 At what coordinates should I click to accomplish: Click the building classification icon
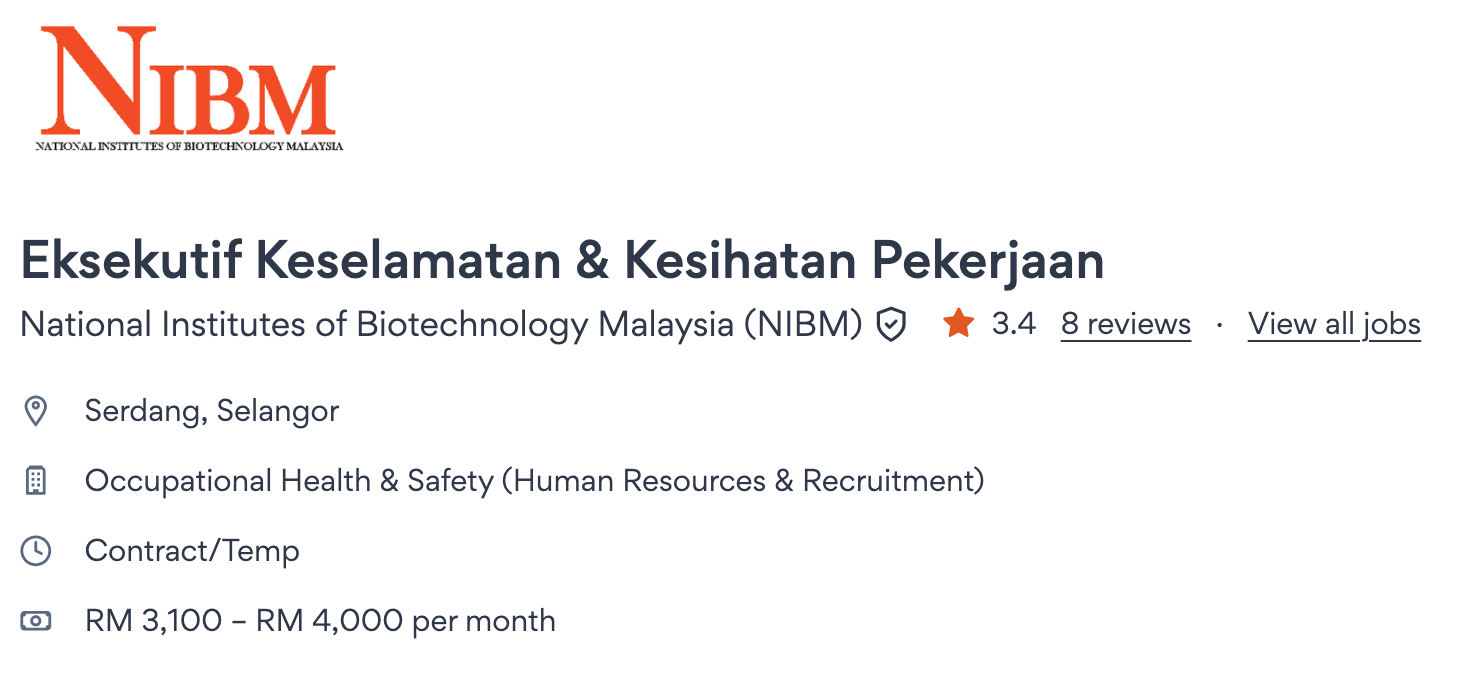[x=36, y=481]
